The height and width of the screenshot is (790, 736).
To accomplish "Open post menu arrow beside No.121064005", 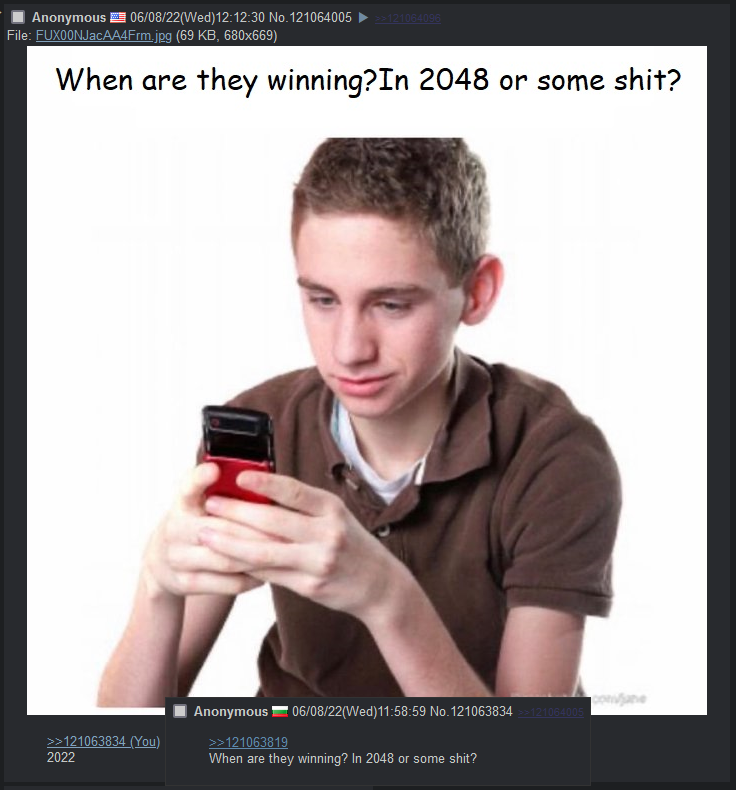I will pos(363,18).
